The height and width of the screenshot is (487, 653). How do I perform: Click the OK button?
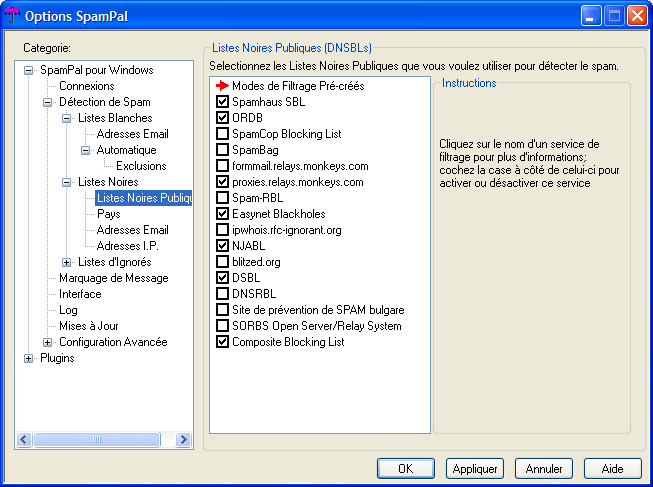(406, 469)
